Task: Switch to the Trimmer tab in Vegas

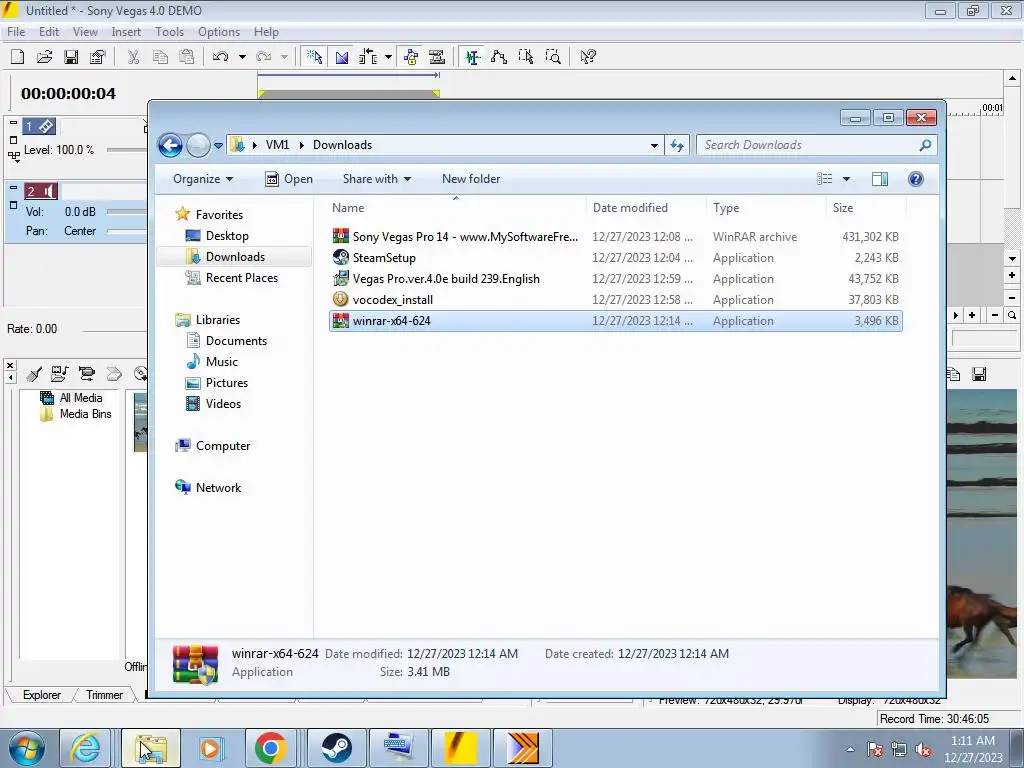Action: point(104,695)
